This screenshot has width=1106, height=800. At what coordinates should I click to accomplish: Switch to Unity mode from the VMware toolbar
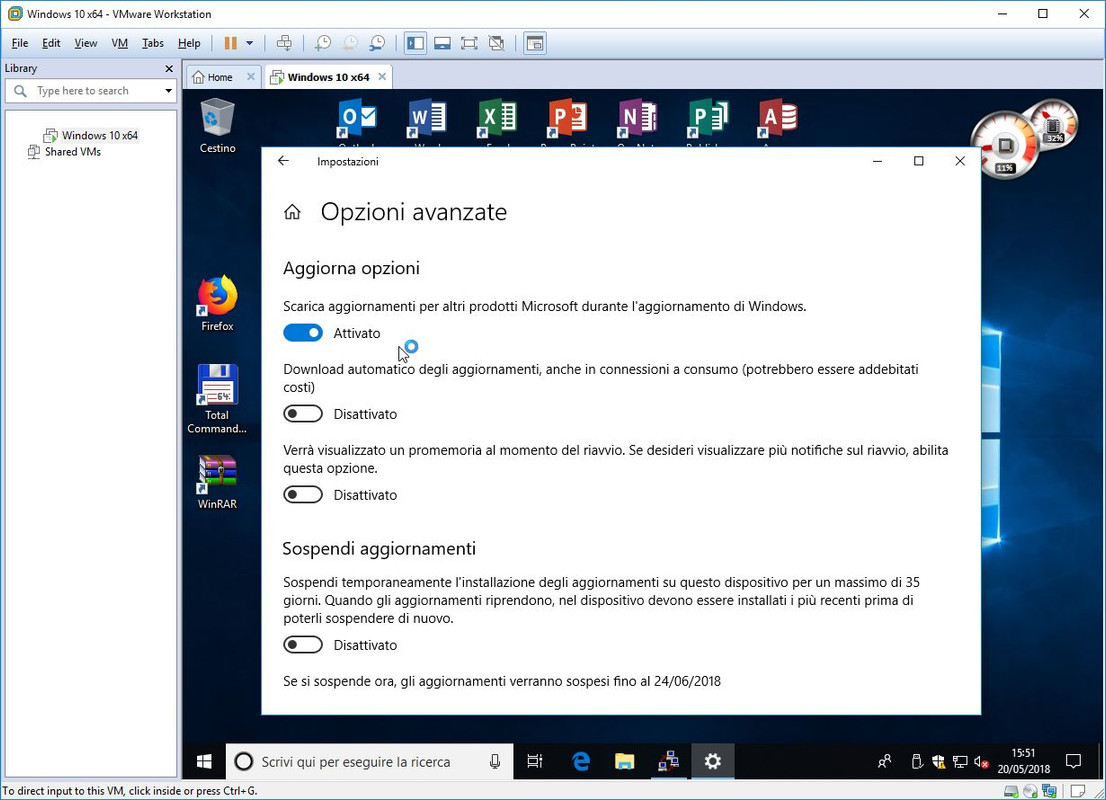(497, 43)
